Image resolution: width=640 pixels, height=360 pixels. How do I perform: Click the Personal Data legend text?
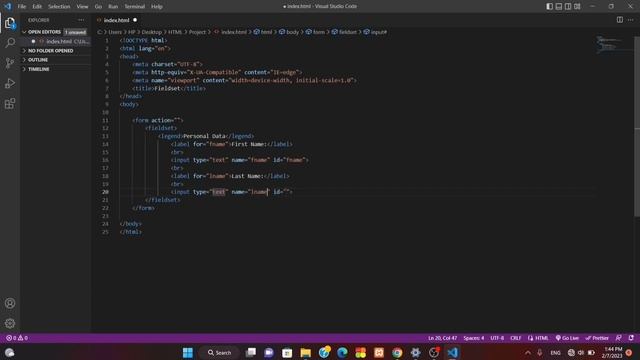click(x=204, y=136)
